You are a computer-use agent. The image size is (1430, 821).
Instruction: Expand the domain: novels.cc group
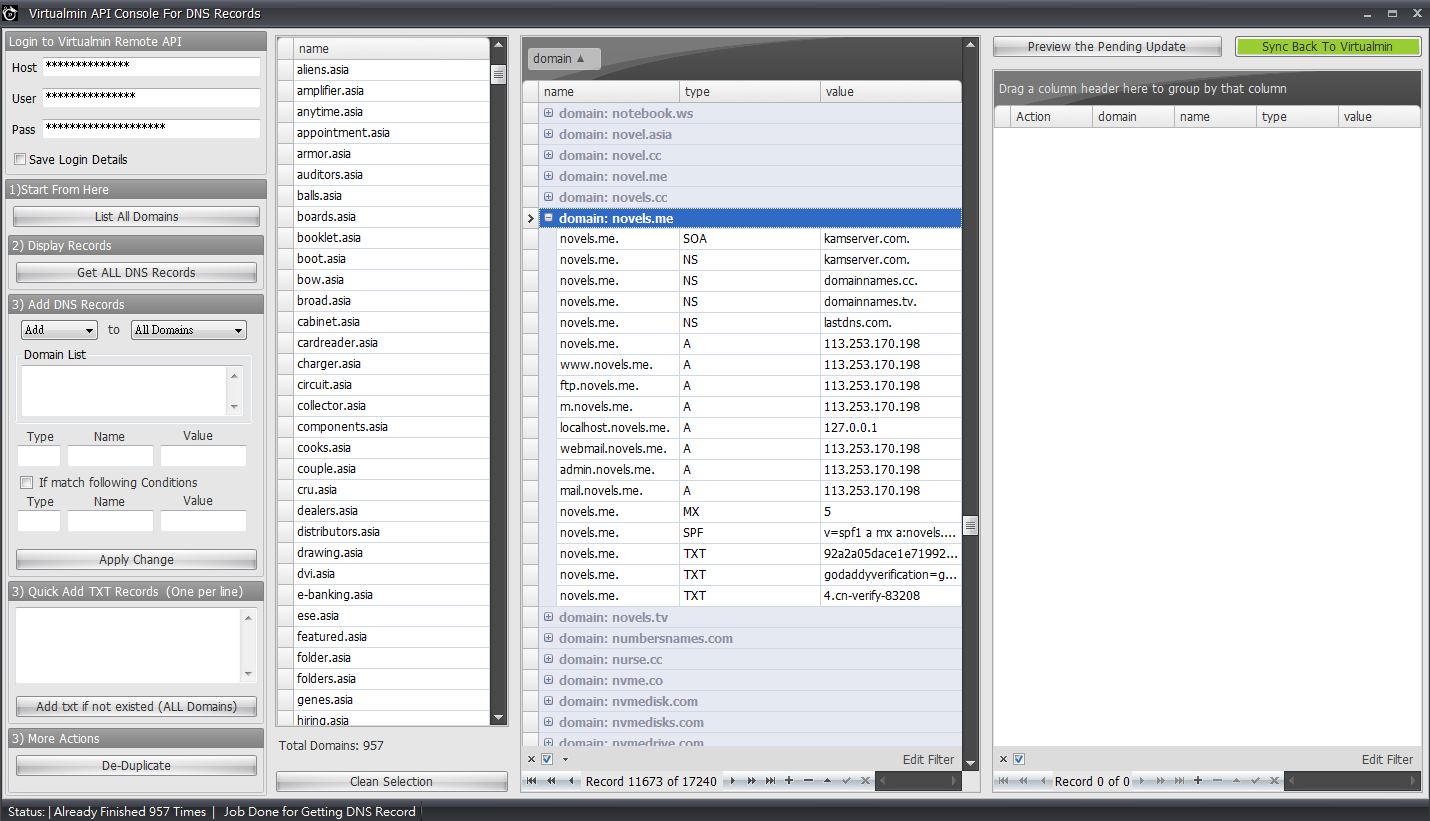548,196
